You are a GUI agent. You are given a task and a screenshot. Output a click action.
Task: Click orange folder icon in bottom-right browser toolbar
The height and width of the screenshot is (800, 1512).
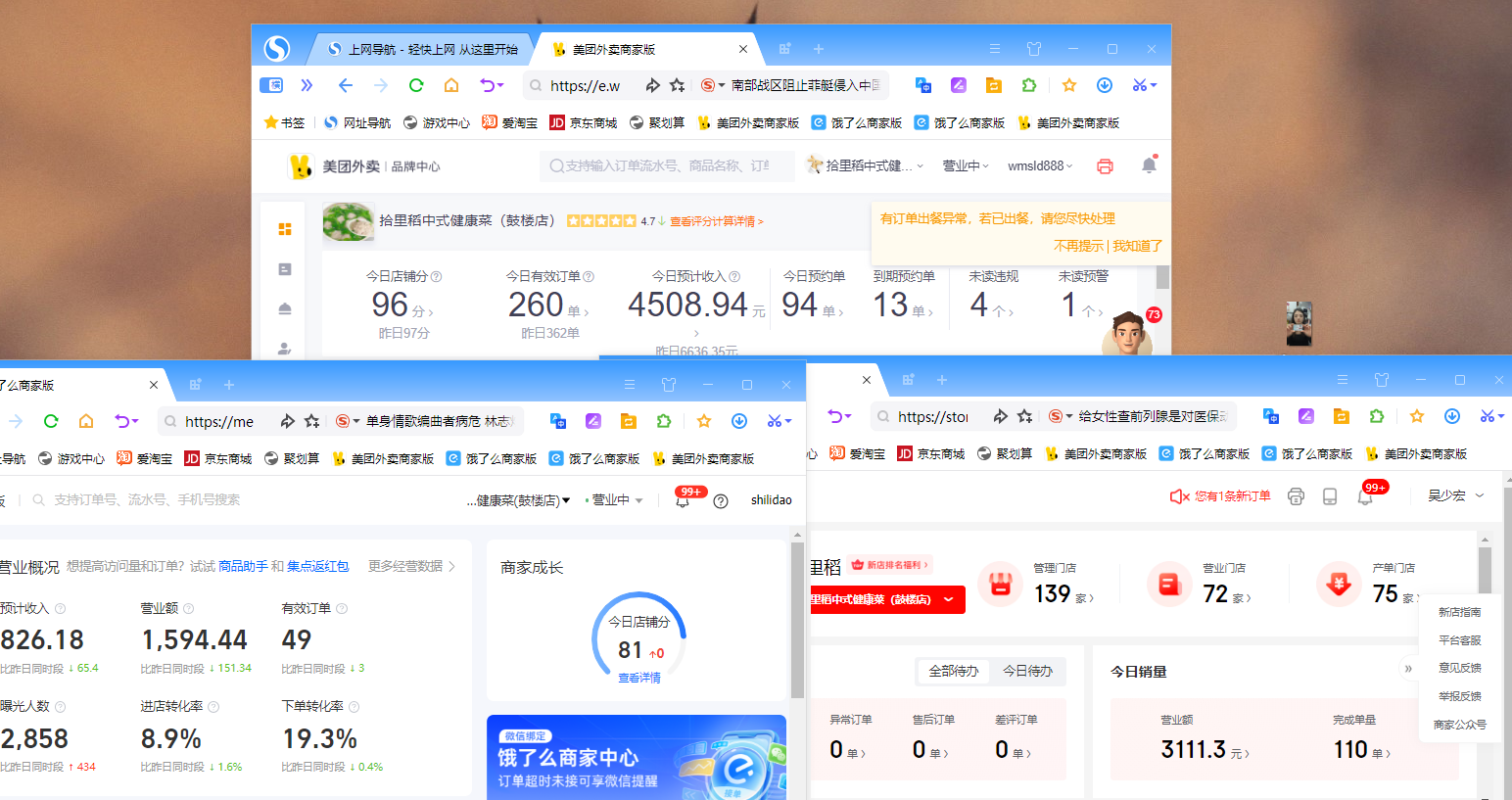pos(1342,416)
